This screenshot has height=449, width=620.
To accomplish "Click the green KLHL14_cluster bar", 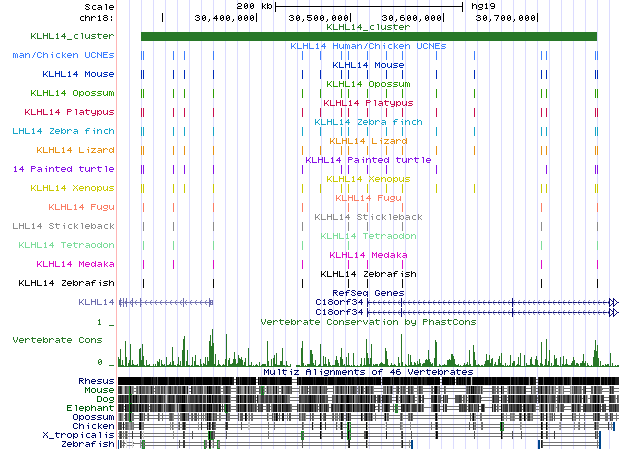I will pos(368,37).
